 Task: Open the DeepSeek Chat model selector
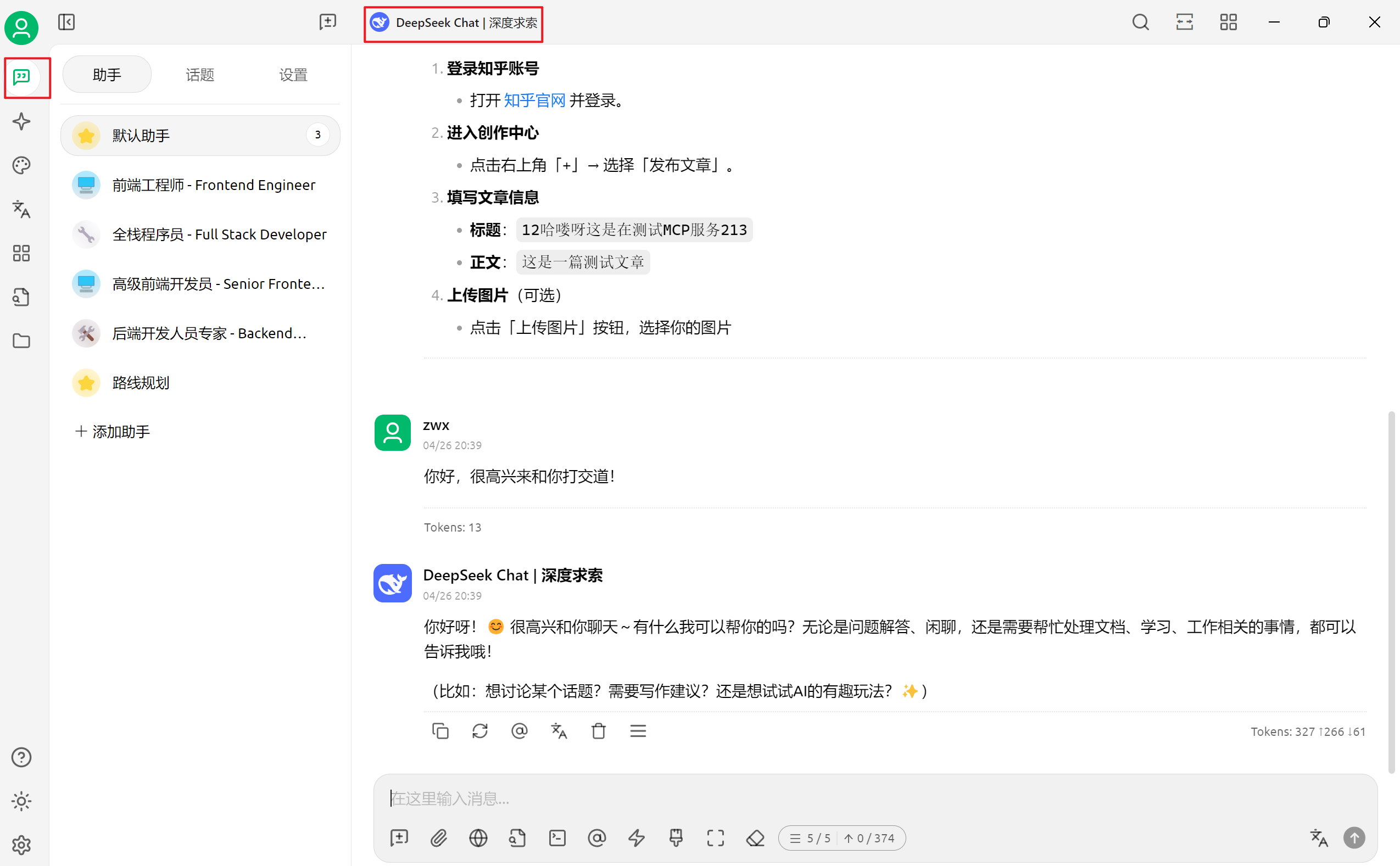coord(453,23)
